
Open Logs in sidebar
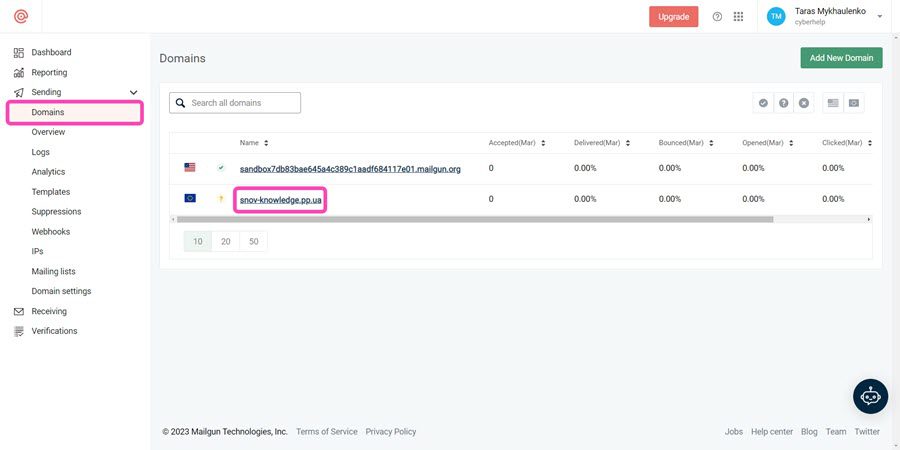[x=41, y=152]
